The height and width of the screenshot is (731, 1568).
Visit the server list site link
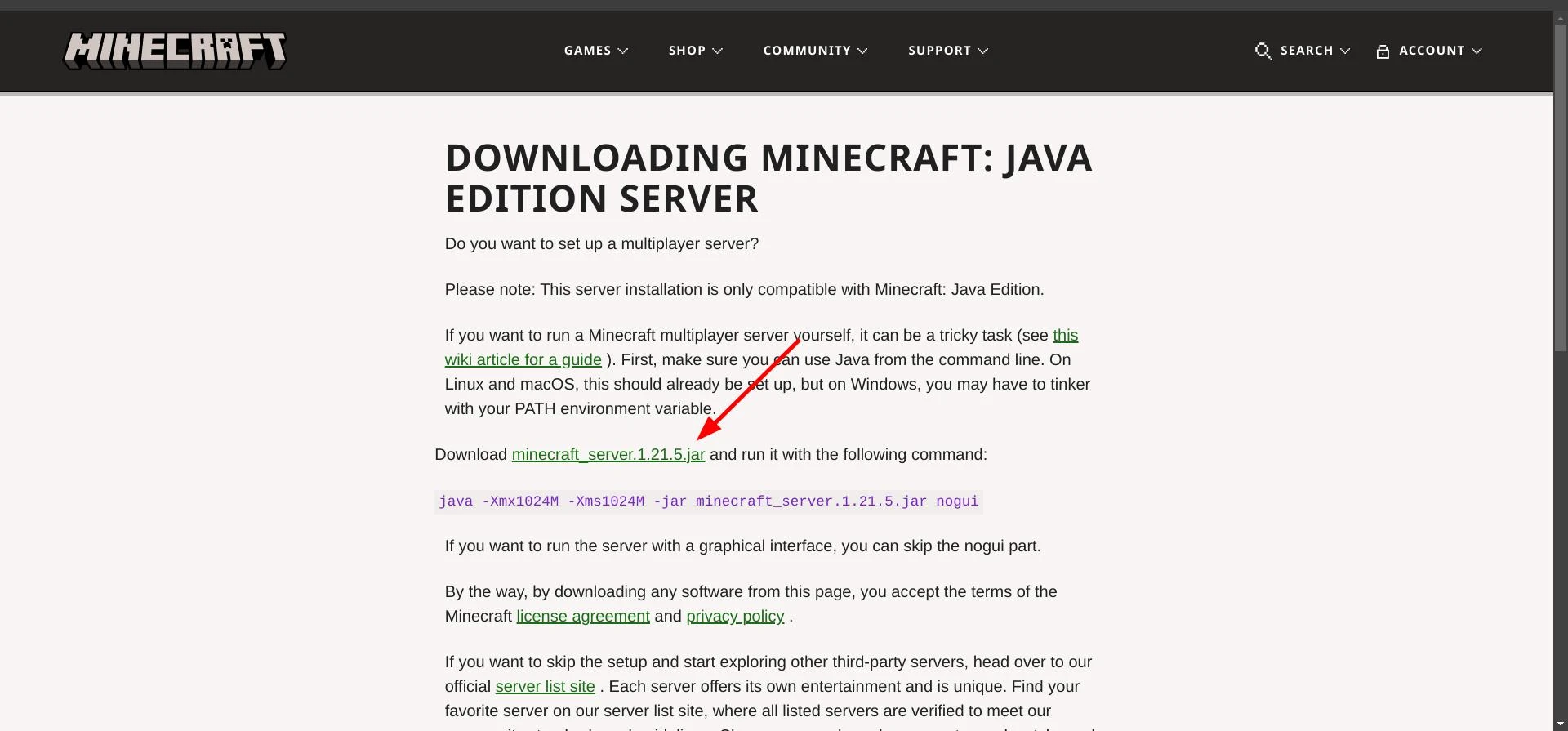tap(545, 687)
